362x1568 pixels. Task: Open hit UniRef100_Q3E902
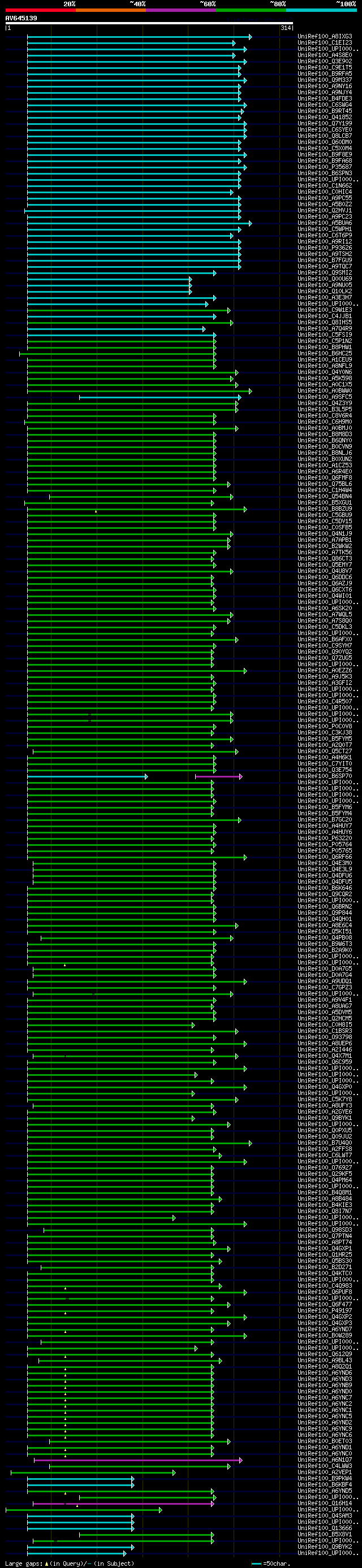click(x=325, y=62)
